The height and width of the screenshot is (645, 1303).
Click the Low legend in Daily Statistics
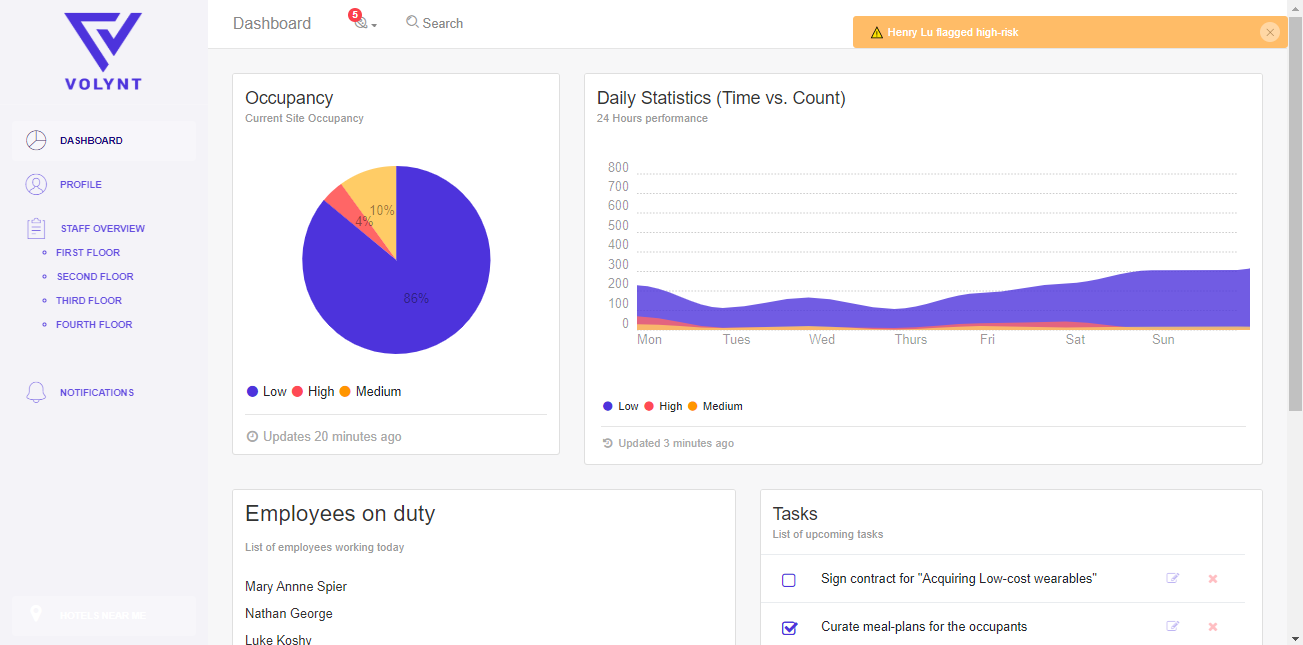(621, 407)
